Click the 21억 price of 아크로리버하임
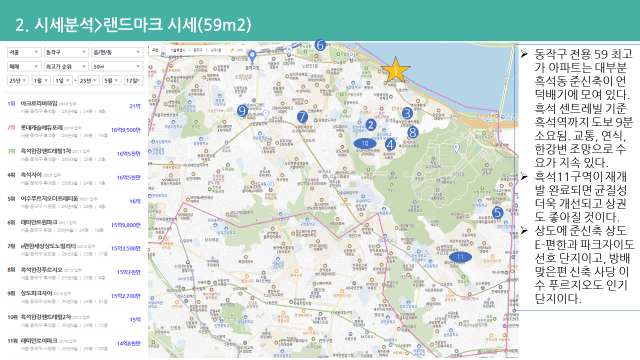640x360 pixels. 135,106
